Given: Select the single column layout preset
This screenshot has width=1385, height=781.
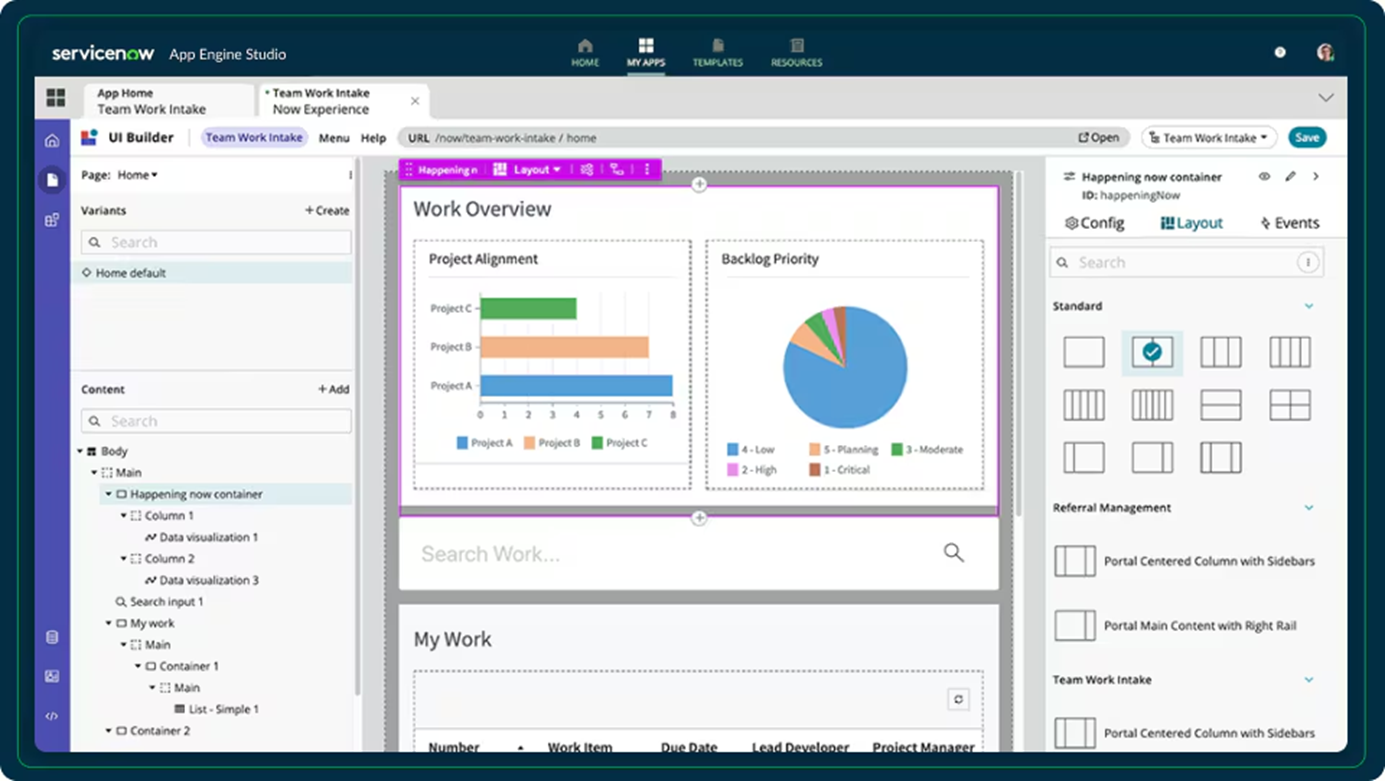Looking at the screenshot, I should [x=1084, y=352].
